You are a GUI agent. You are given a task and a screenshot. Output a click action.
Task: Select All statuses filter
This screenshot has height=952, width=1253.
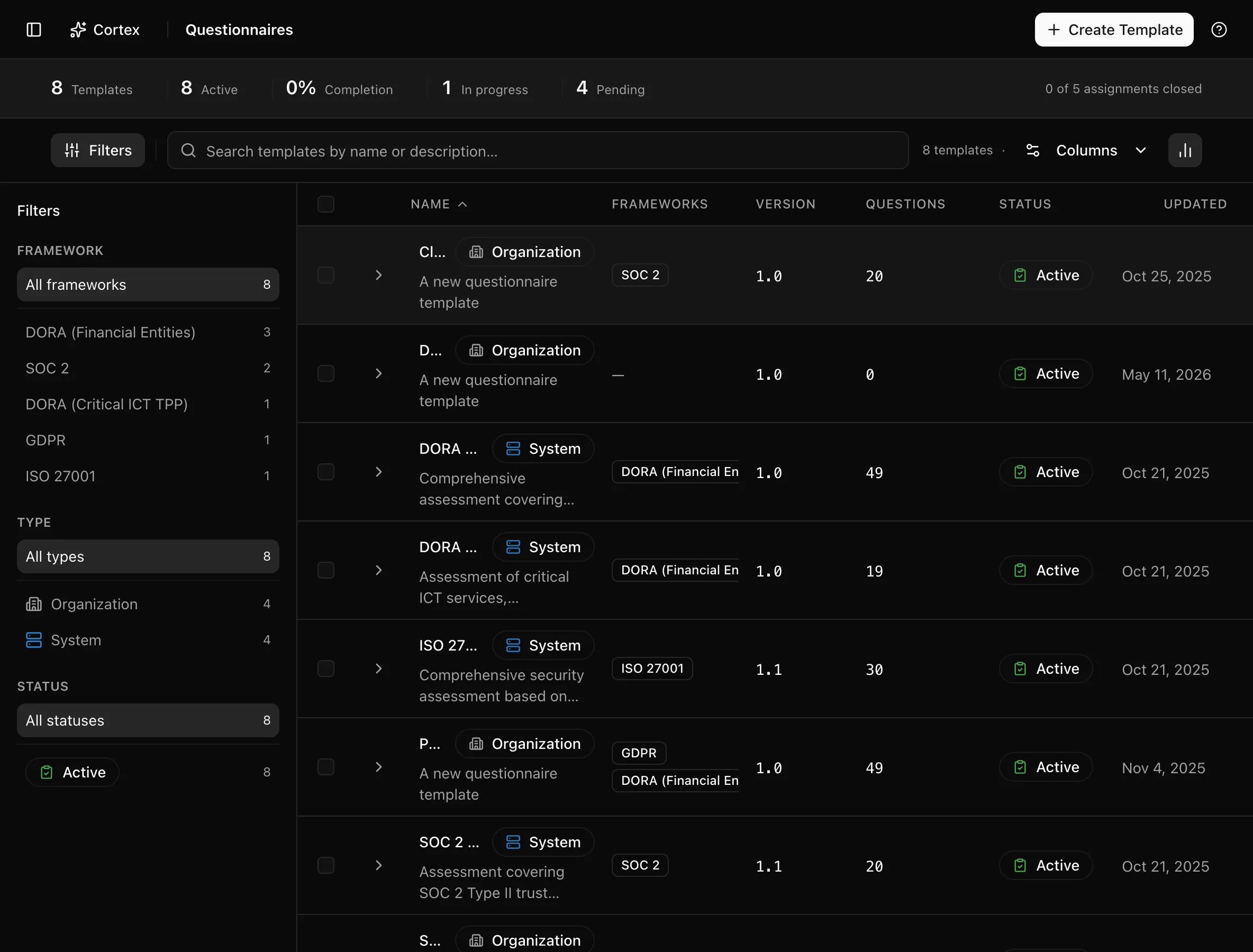pos(148,720)
